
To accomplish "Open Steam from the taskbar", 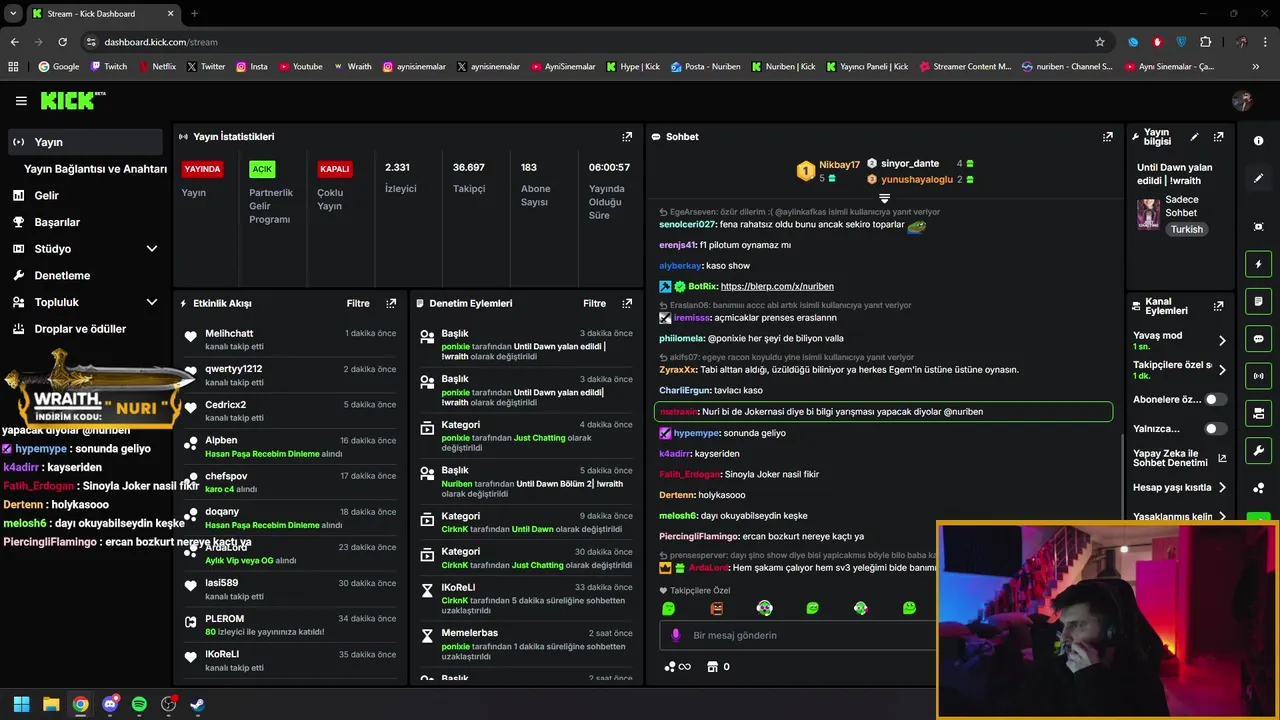I will pyautogui.click(x=197, y=704).
